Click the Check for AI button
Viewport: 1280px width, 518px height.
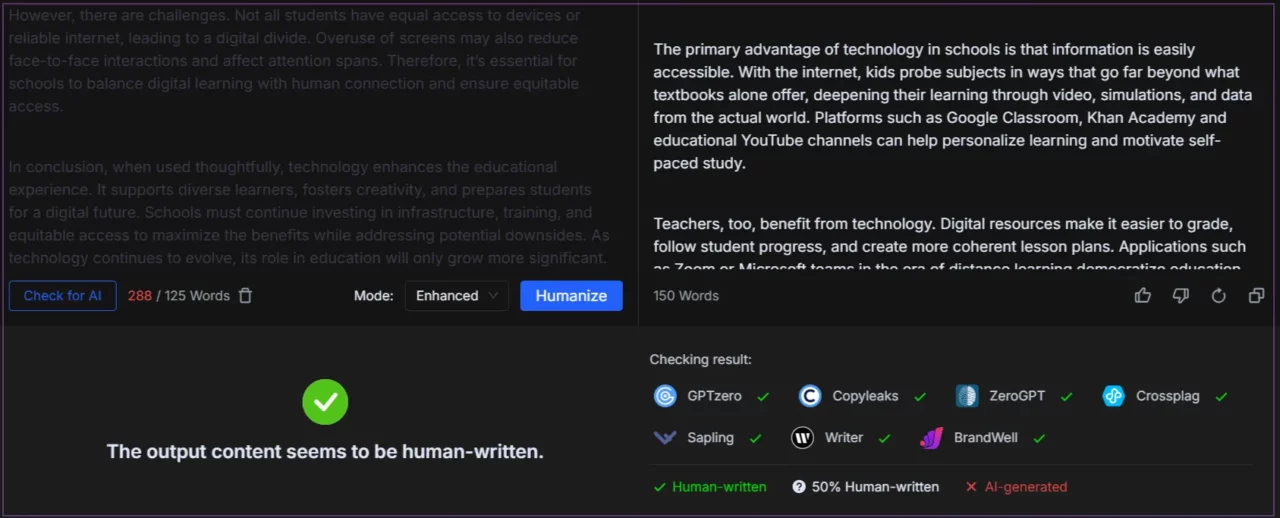(x=63, y=296)
